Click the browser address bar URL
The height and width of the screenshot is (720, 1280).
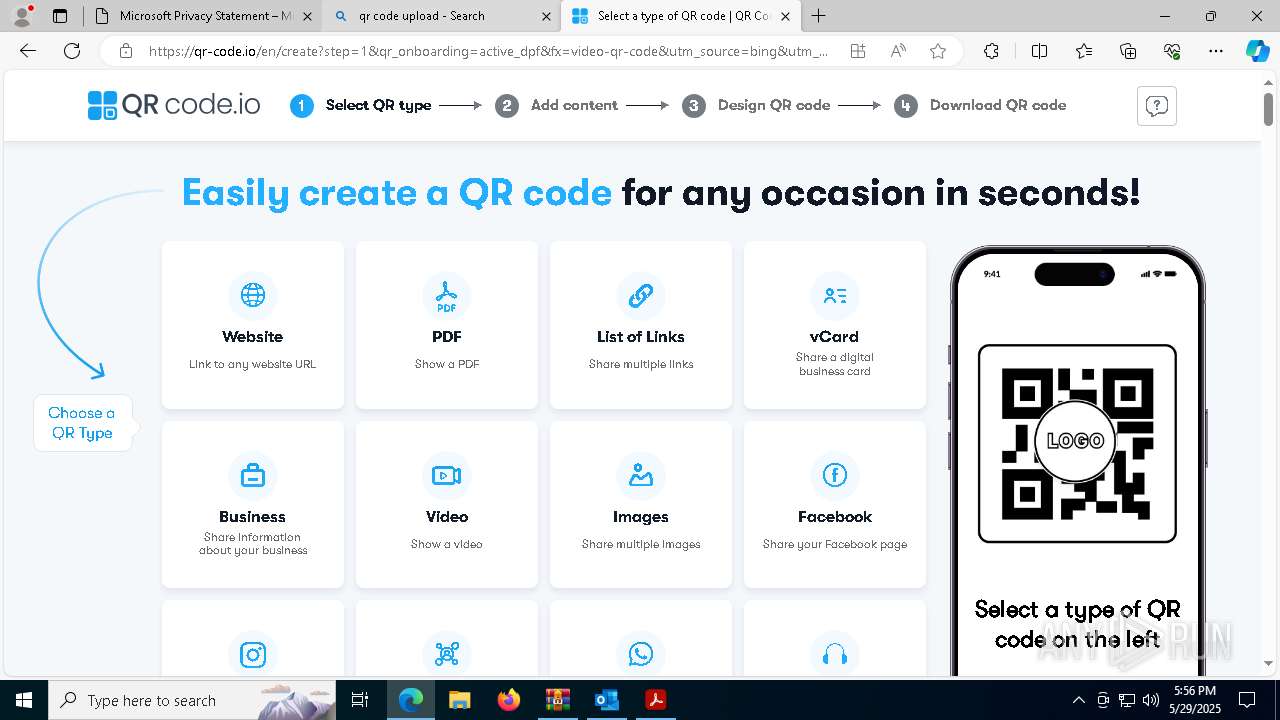tap(488, 51)
